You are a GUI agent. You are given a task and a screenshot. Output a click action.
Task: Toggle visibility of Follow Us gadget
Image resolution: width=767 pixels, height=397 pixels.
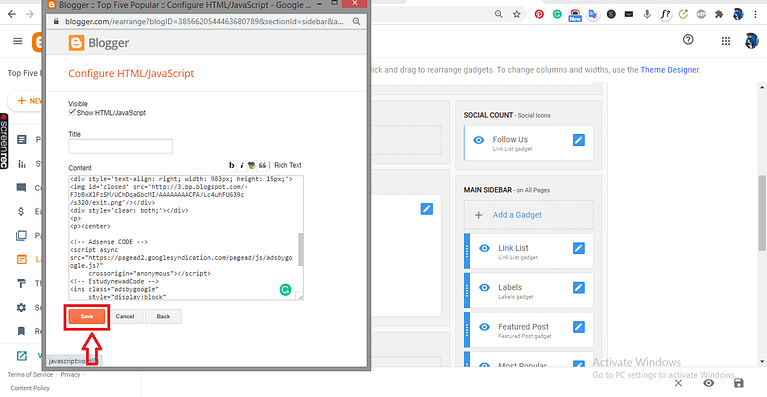pyautogui.click(x=479, y=140)
